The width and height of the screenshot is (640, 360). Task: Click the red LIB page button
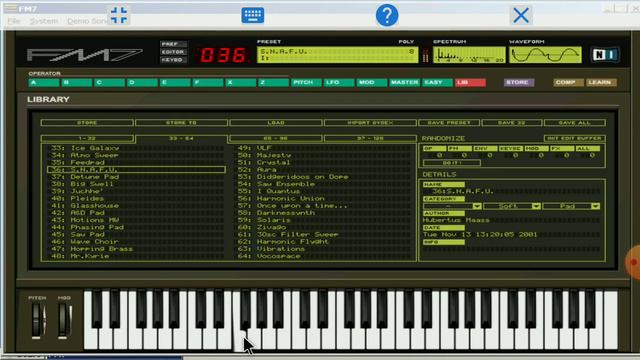[470, 82]
